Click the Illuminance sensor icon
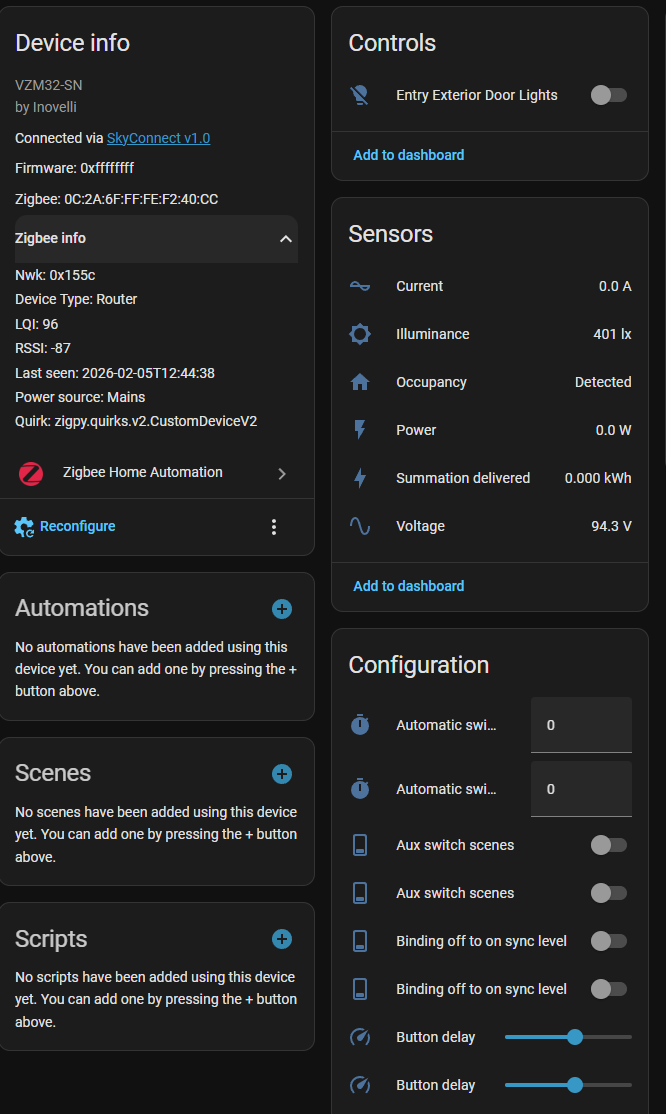 click(360, 334)
